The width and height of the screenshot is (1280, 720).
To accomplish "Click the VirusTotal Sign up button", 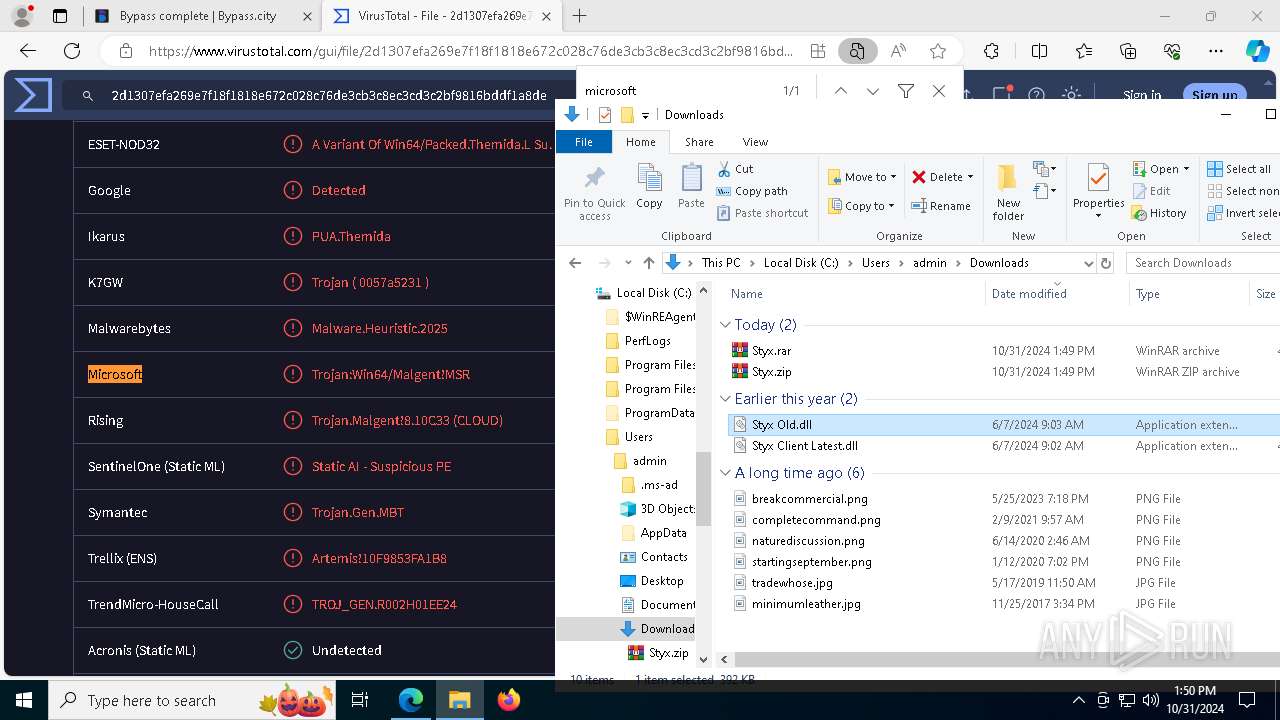I will click(1214, 94).
